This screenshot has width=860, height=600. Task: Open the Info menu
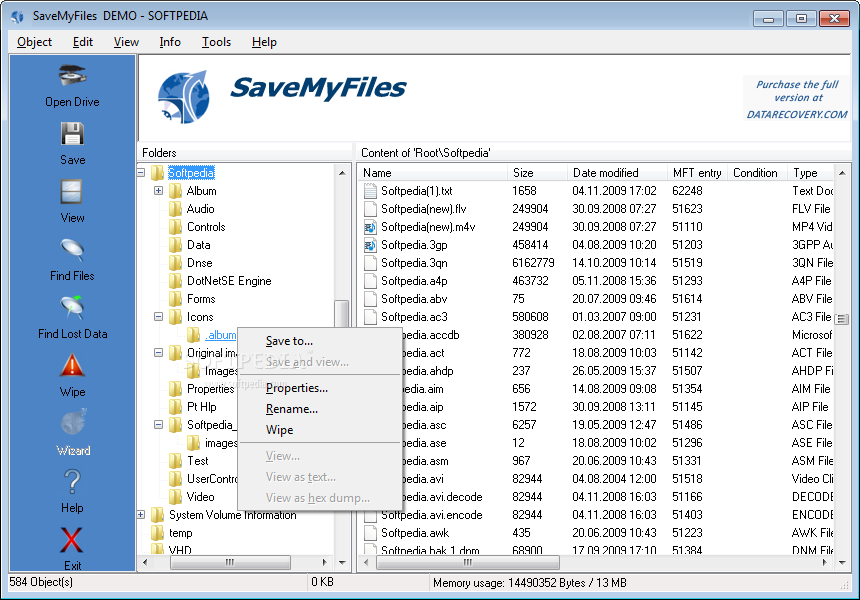170,42
